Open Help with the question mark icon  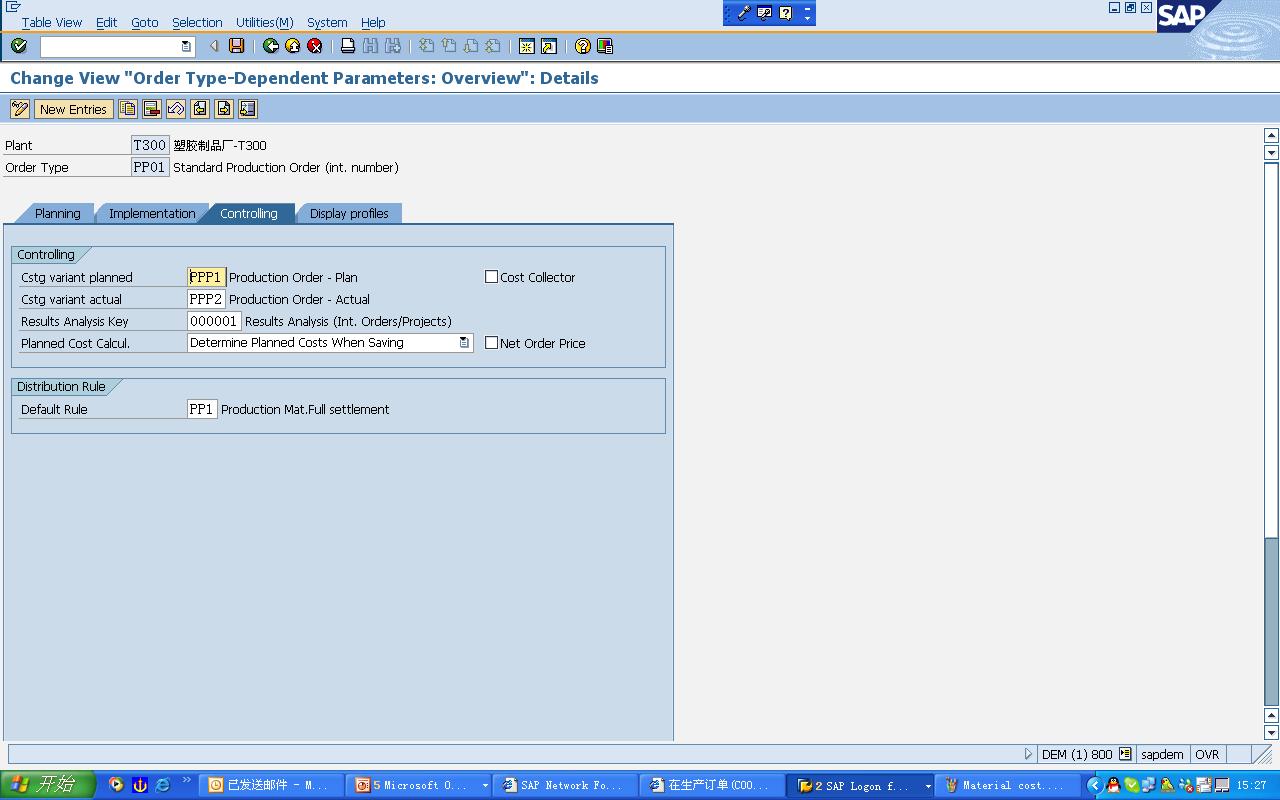click(582, 46)
